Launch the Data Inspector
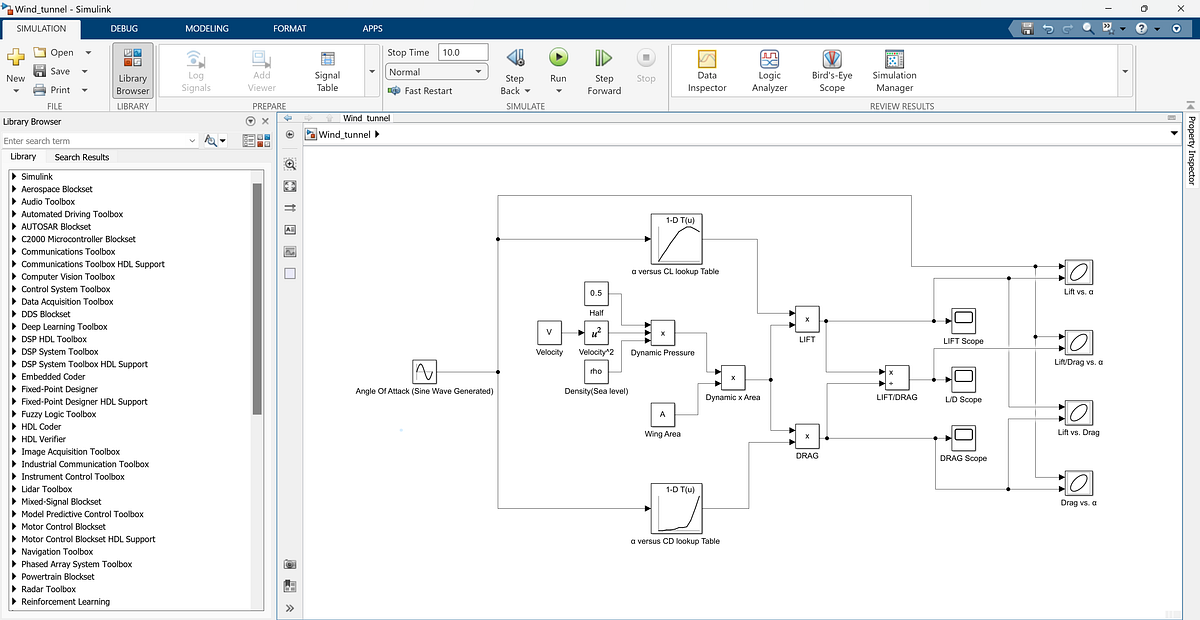This screenshot has height=620, width=1200. (706, 70)
